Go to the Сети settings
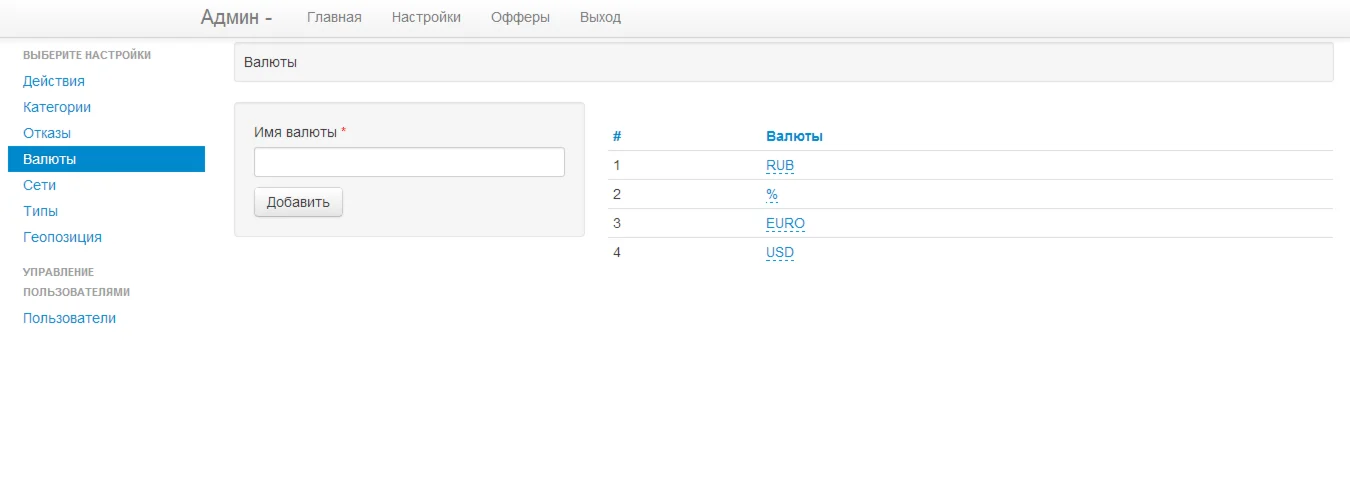This screenshot has height=488, width=1350. click(x=39, y=185)
